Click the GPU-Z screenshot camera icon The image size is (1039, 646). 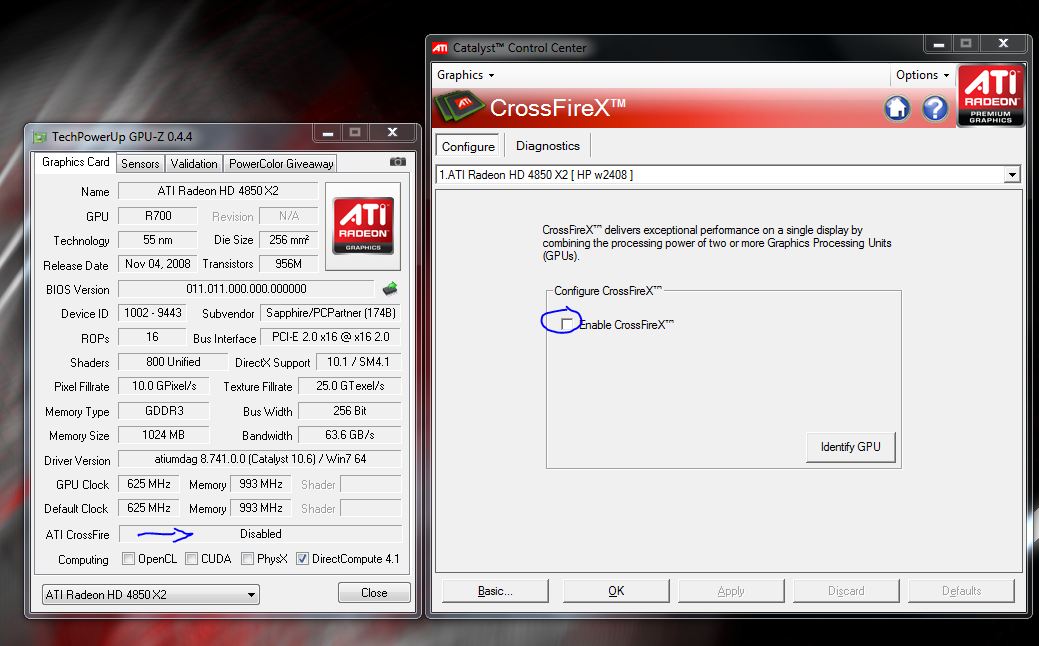(398, 162)
